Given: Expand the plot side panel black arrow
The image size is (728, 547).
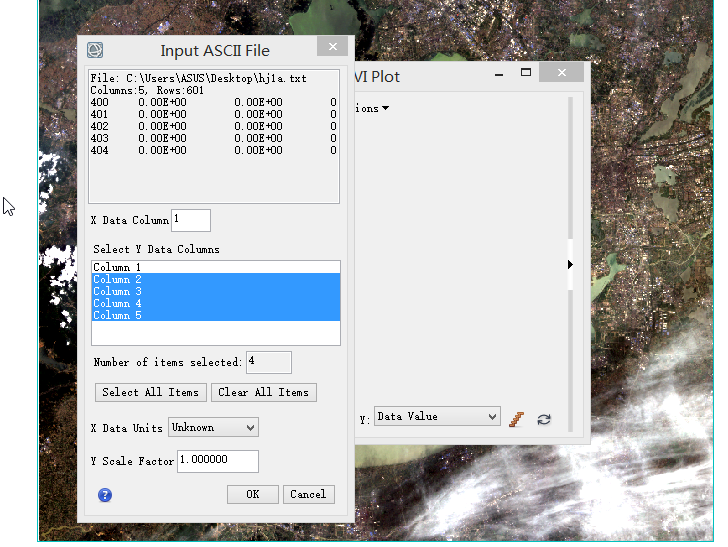Looking at the screenshot, I should coord(570,265).
